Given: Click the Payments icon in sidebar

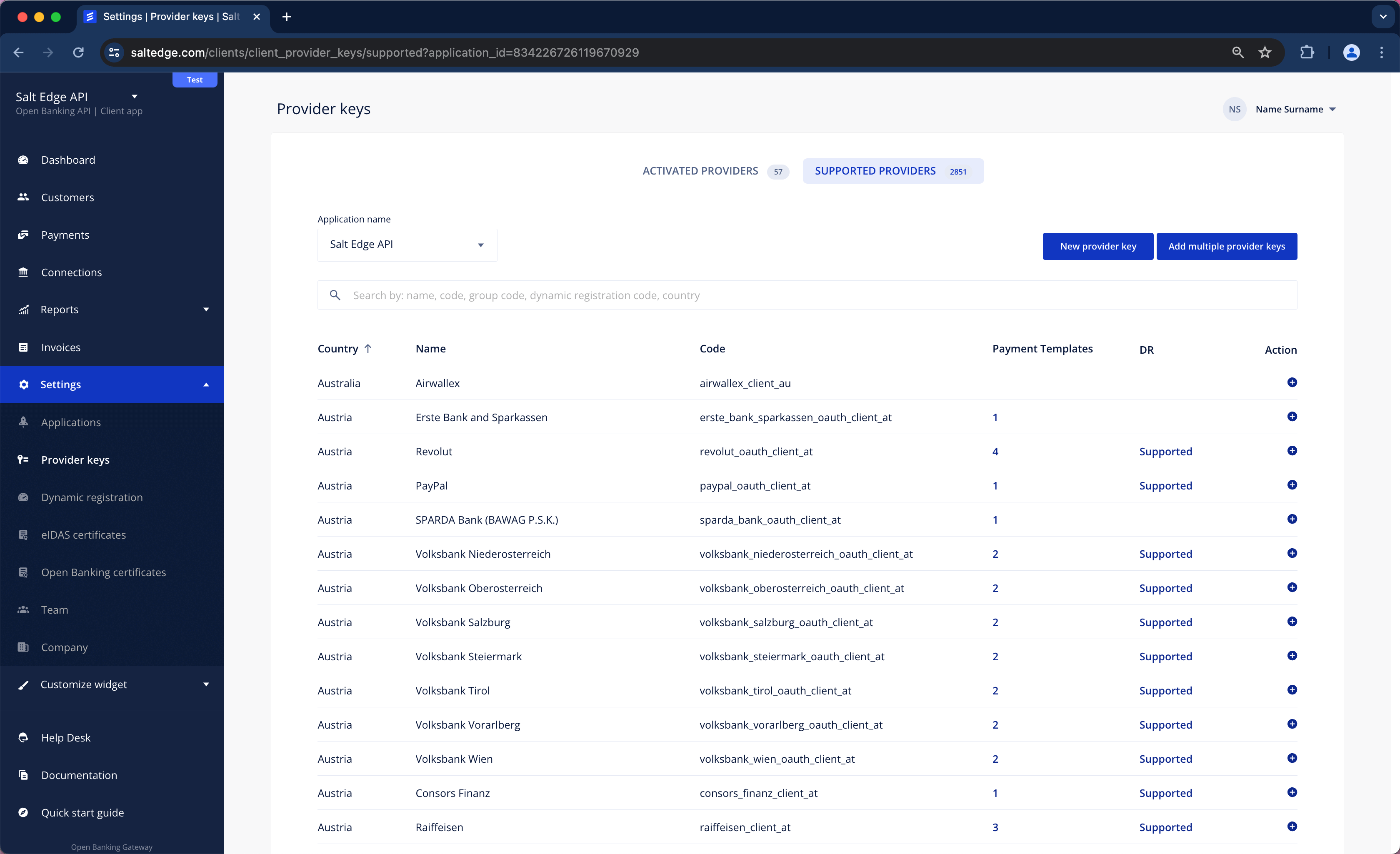Looking at the screenshot, I should 25,234.
